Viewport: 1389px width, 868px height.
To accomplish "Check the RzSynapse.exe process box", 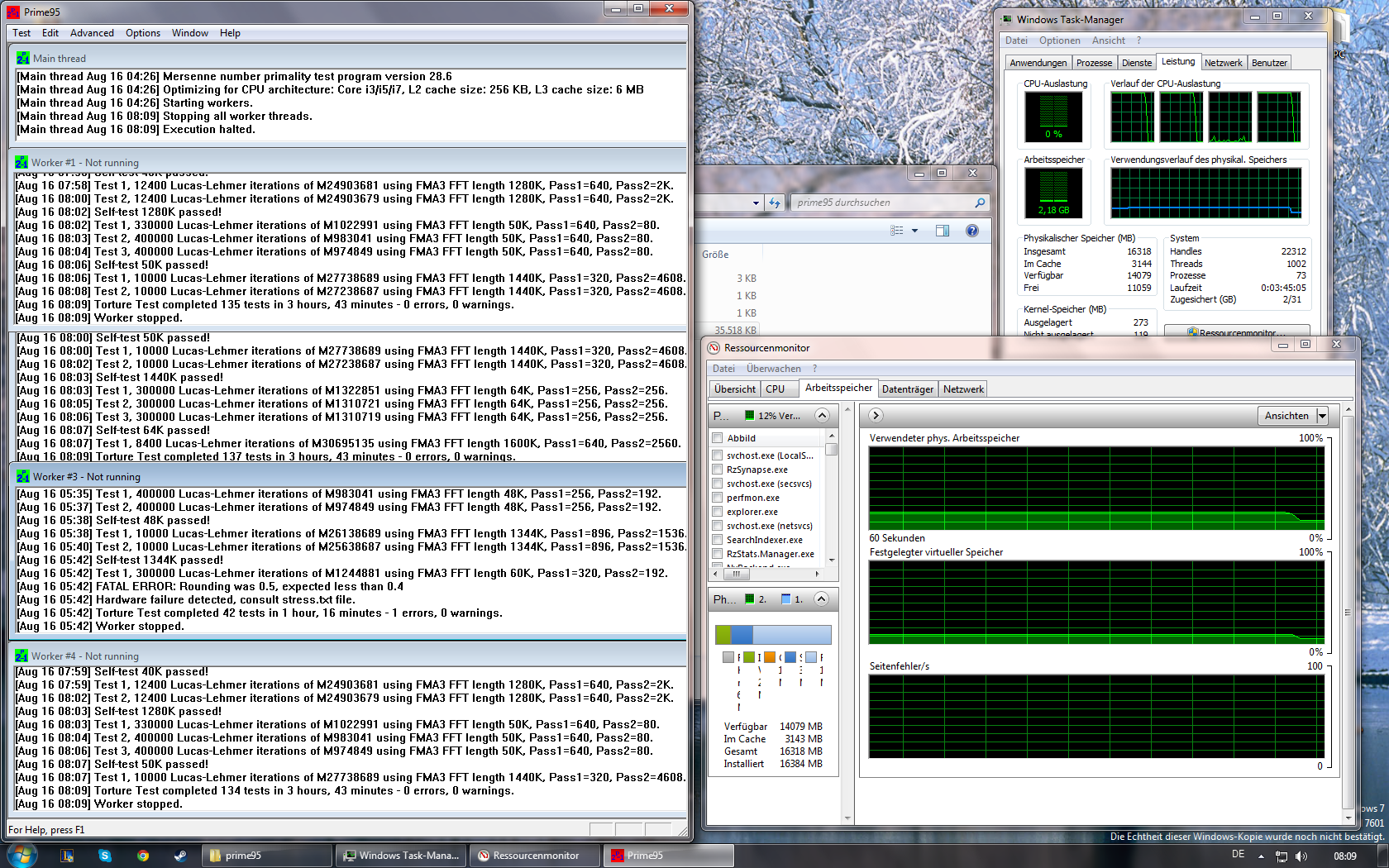I will (718, 470).
